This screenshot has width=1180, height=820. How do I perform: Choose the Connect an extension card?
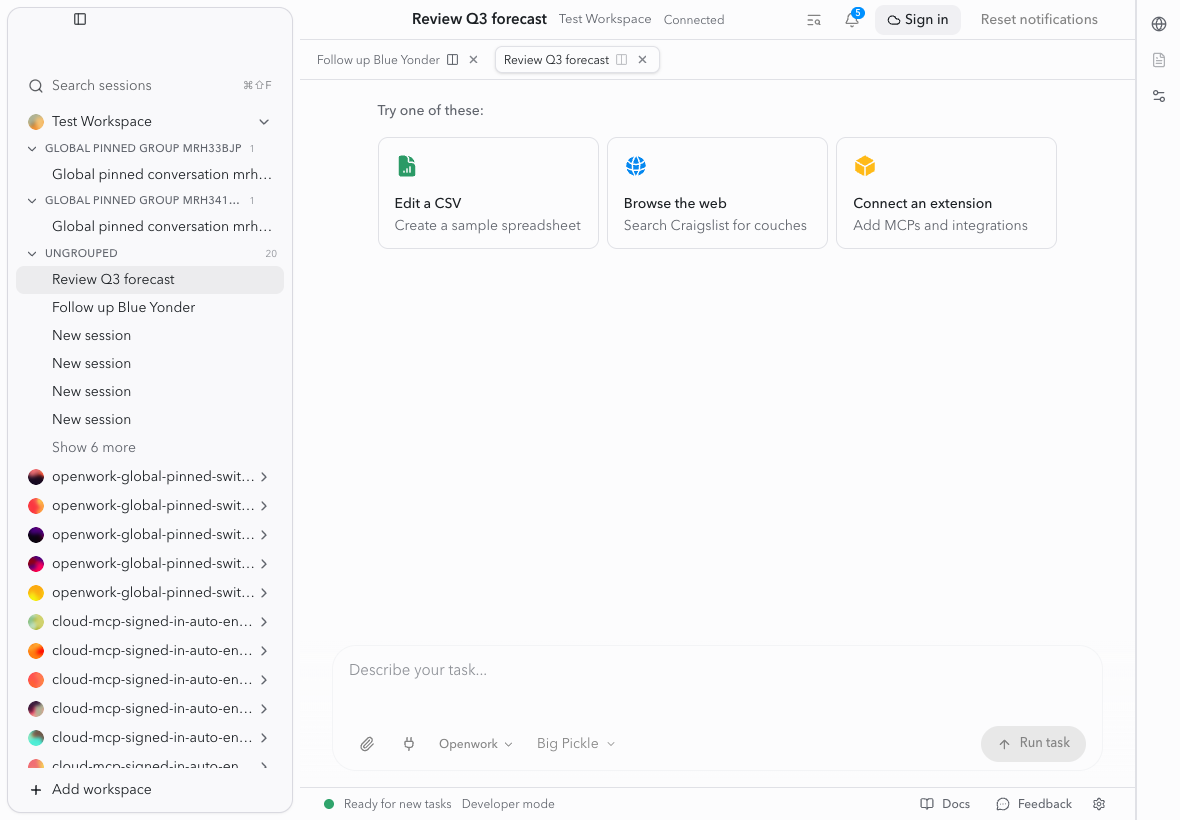[947, 193]
